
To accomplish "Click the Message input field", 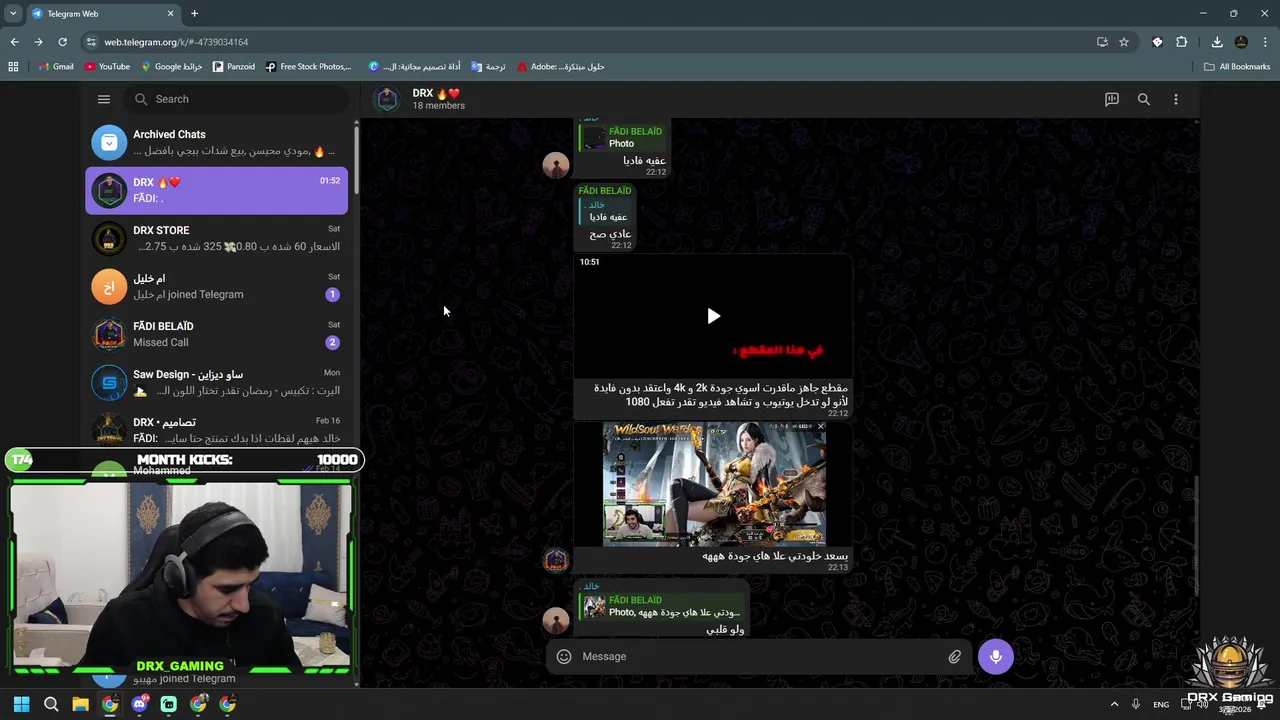I will click(760, 656).
